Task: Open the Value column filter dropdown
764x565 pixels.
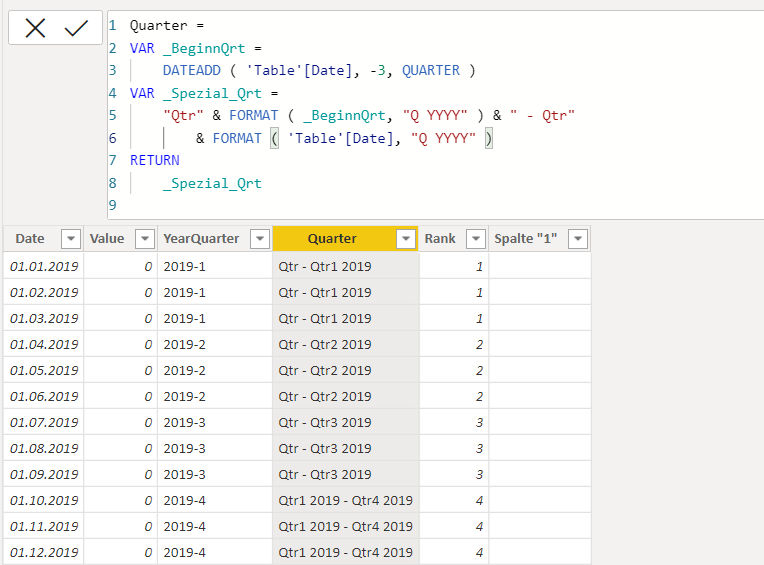Action: tap(145, 239)
